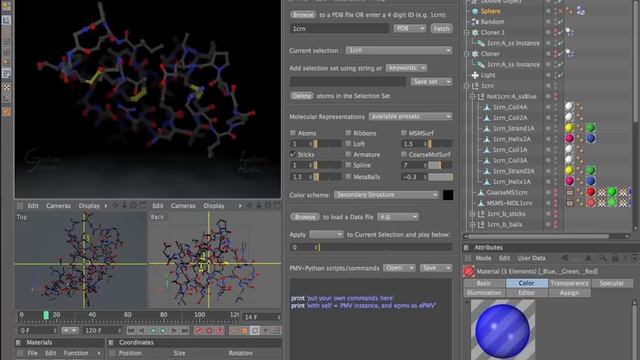Enable the MSMSurf checkbox
Viewport: 640px width, 360px height.
(404, 133)
